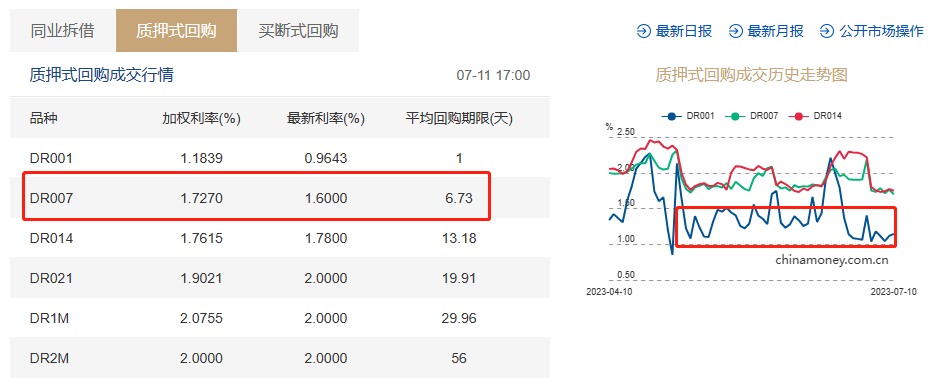Click the 质押式回购成交历史走势图 chart title
Screen dimensions: 950x385
pyautogui.click(x=751, y=75)
